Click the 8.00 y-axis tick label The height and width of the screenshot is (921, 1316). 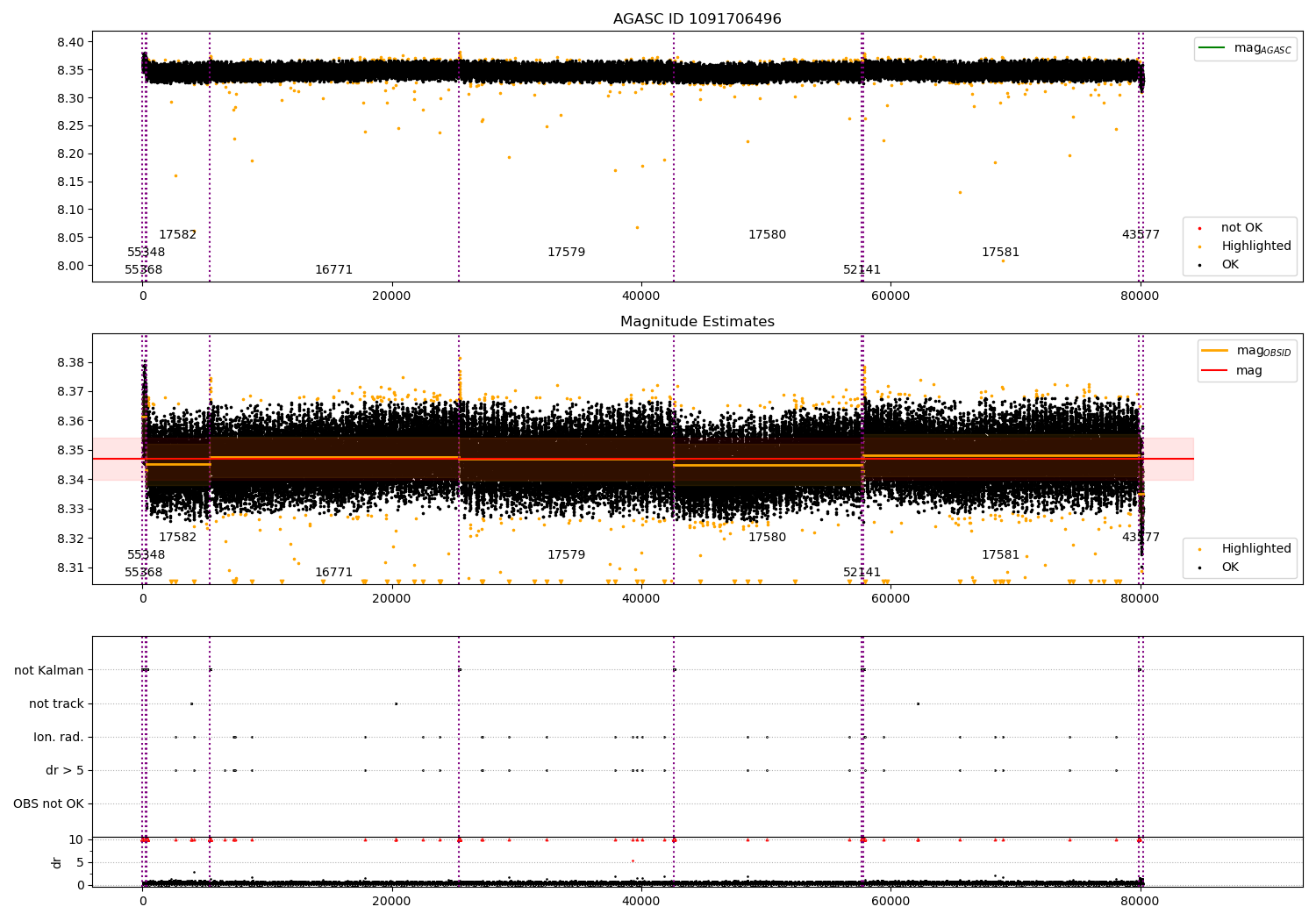71,266
